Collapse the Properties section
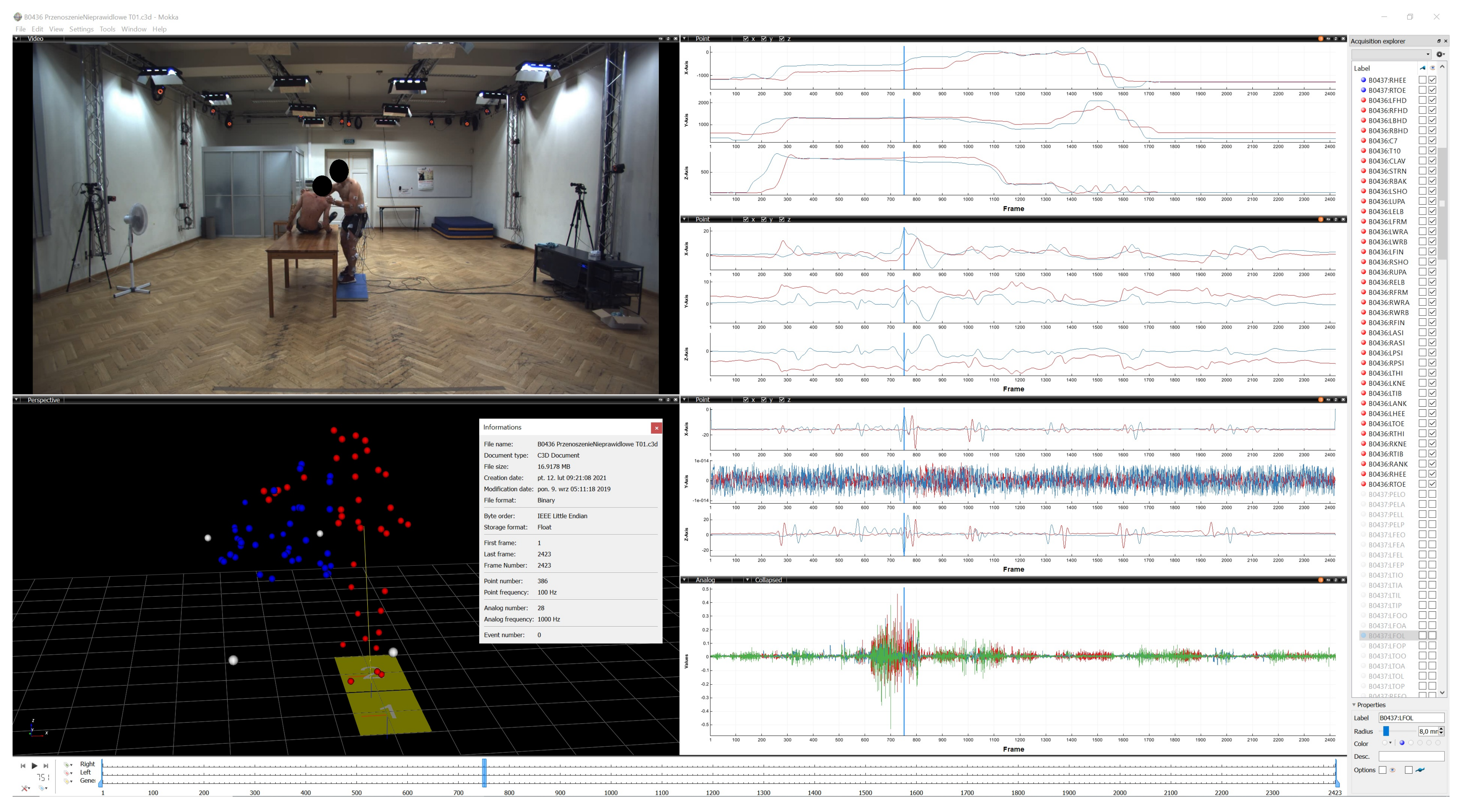 [1354, 705]
